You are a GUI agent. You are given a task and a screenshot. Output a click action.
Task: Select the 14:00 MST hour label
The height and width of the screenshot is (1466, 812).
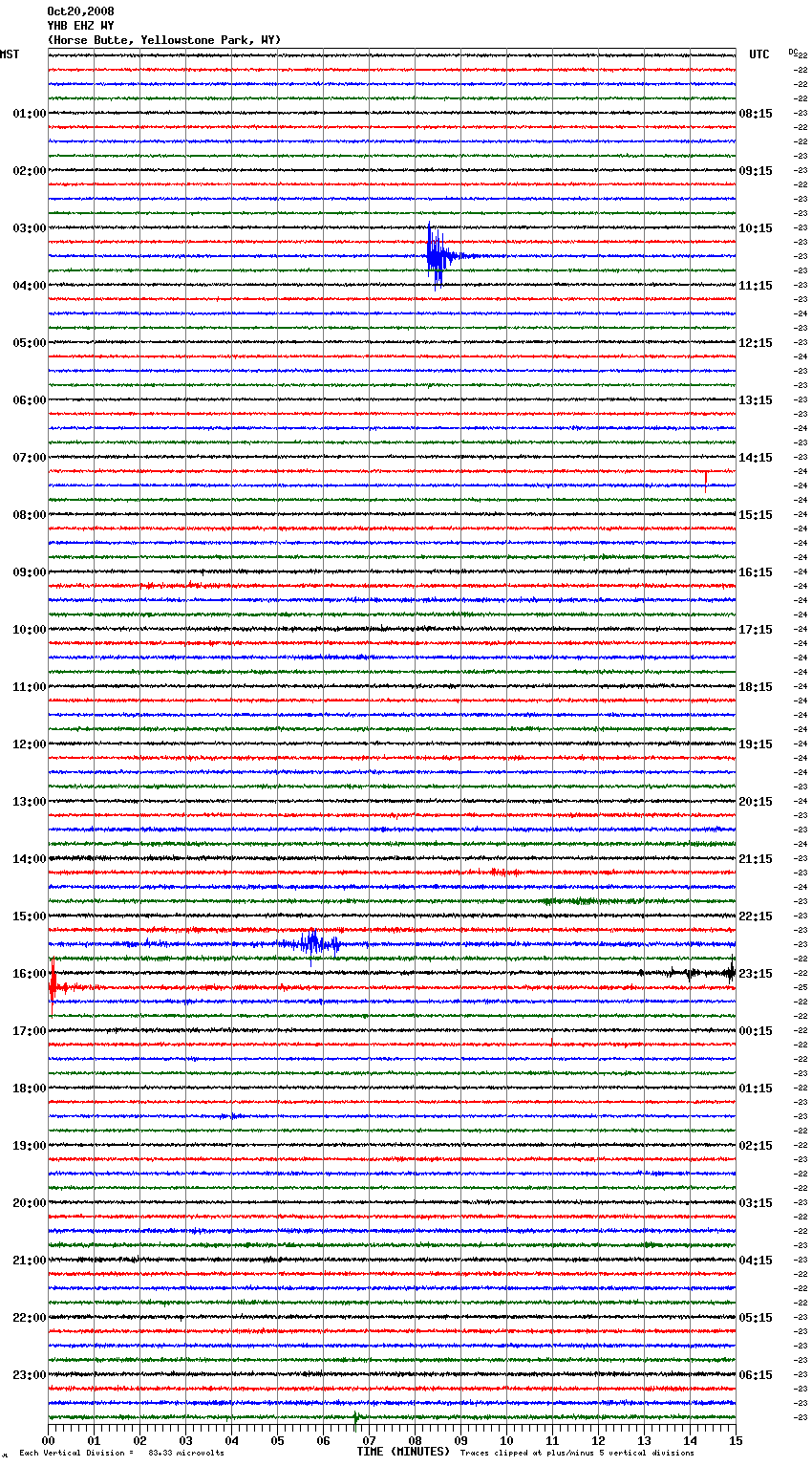30,859
